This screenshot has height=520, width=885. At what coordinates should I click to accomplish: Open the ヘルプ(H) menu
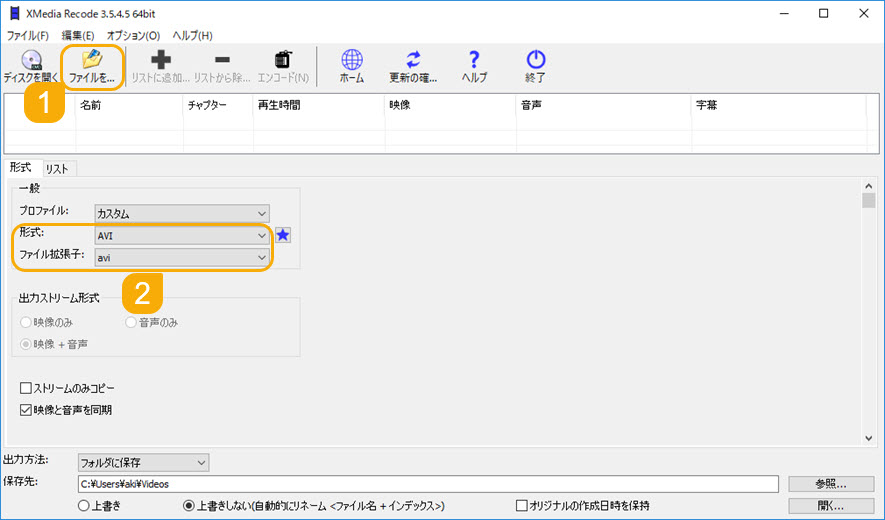192,36
